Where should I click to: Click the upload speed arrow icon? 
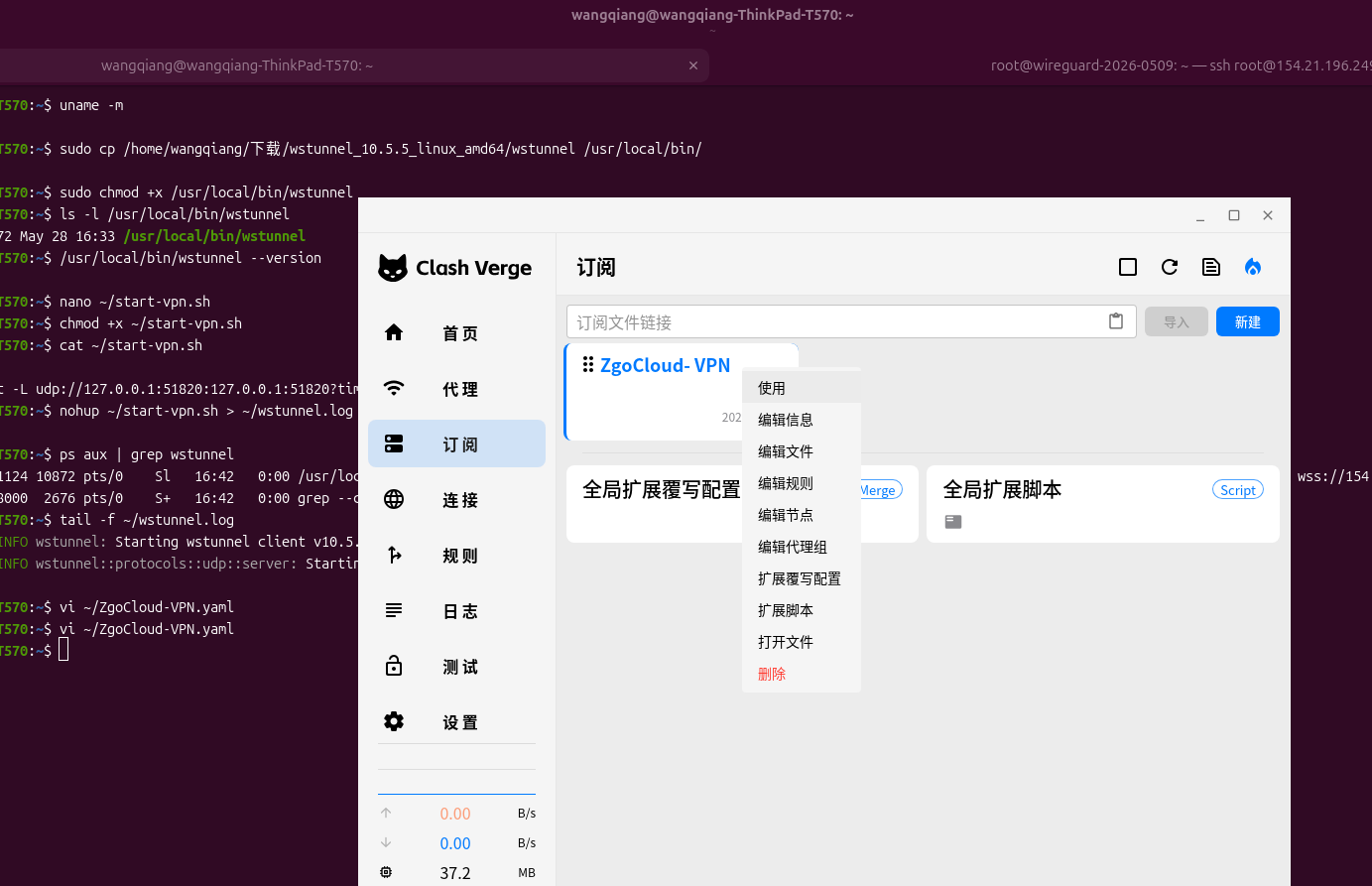(386, 813)
